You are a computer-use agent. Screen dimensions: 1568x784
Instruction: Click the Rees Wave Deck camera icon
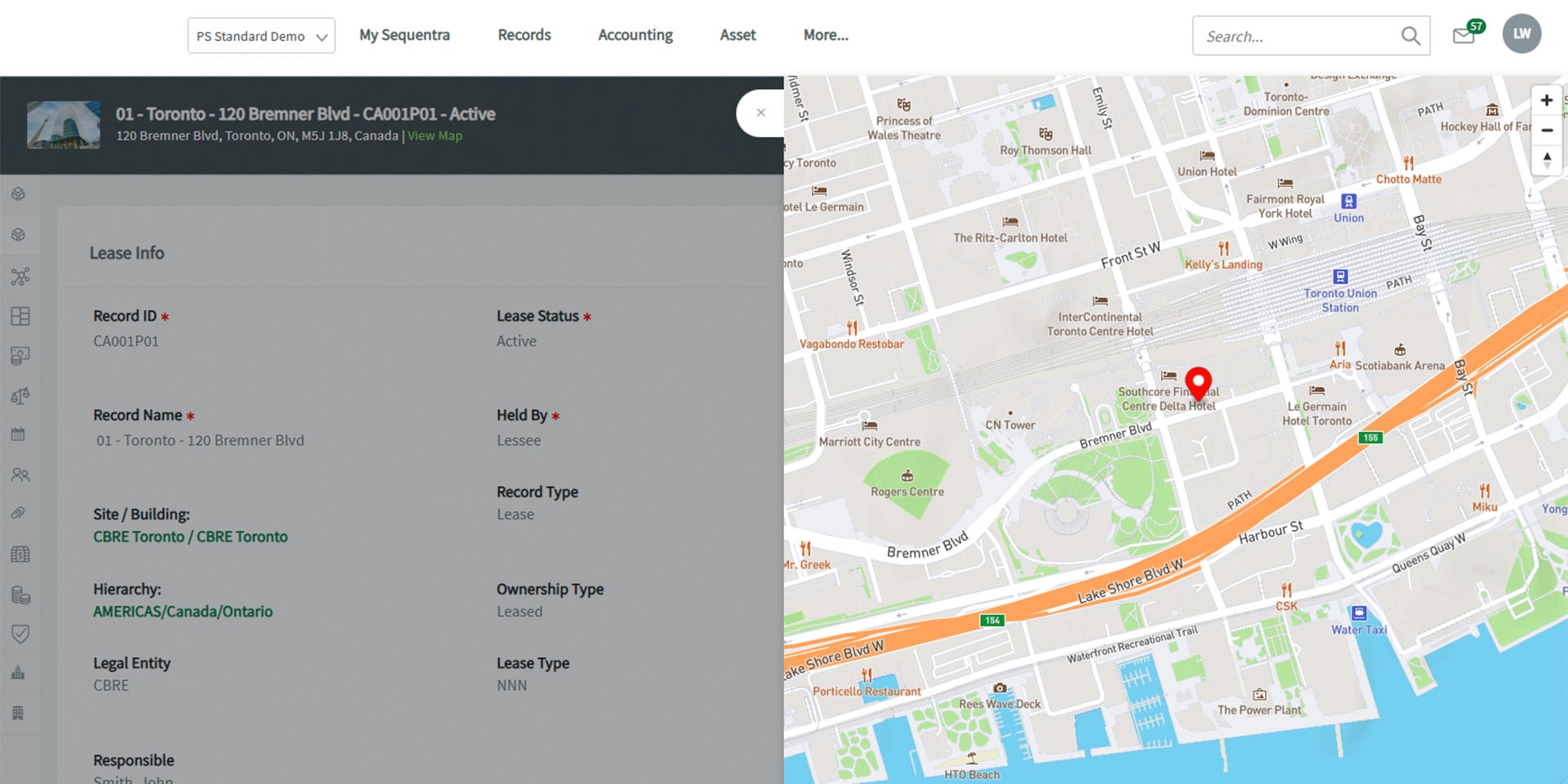[x=1000, y=688]
